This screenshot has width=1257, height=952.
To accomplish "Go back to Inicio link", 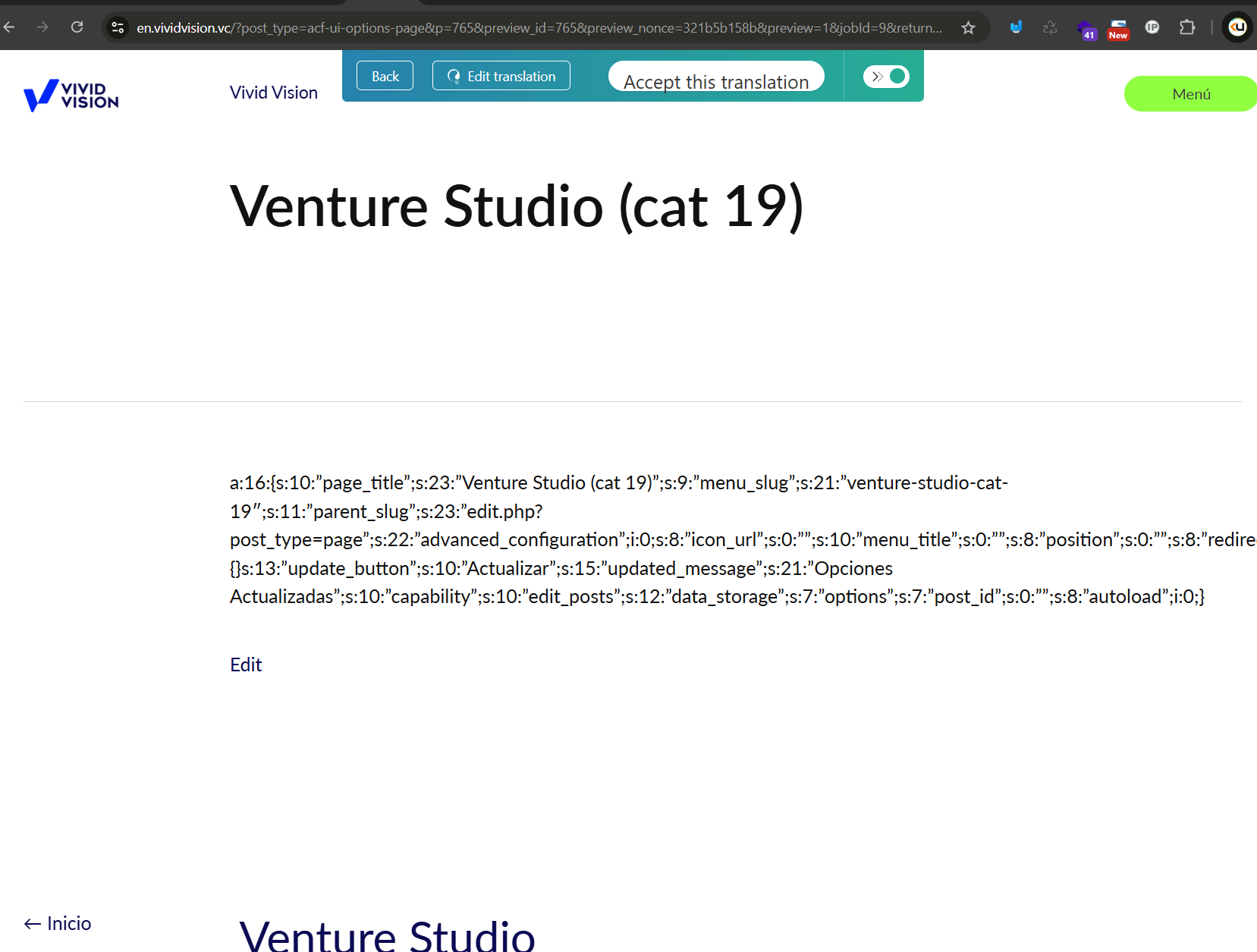I will coord(58,923).
